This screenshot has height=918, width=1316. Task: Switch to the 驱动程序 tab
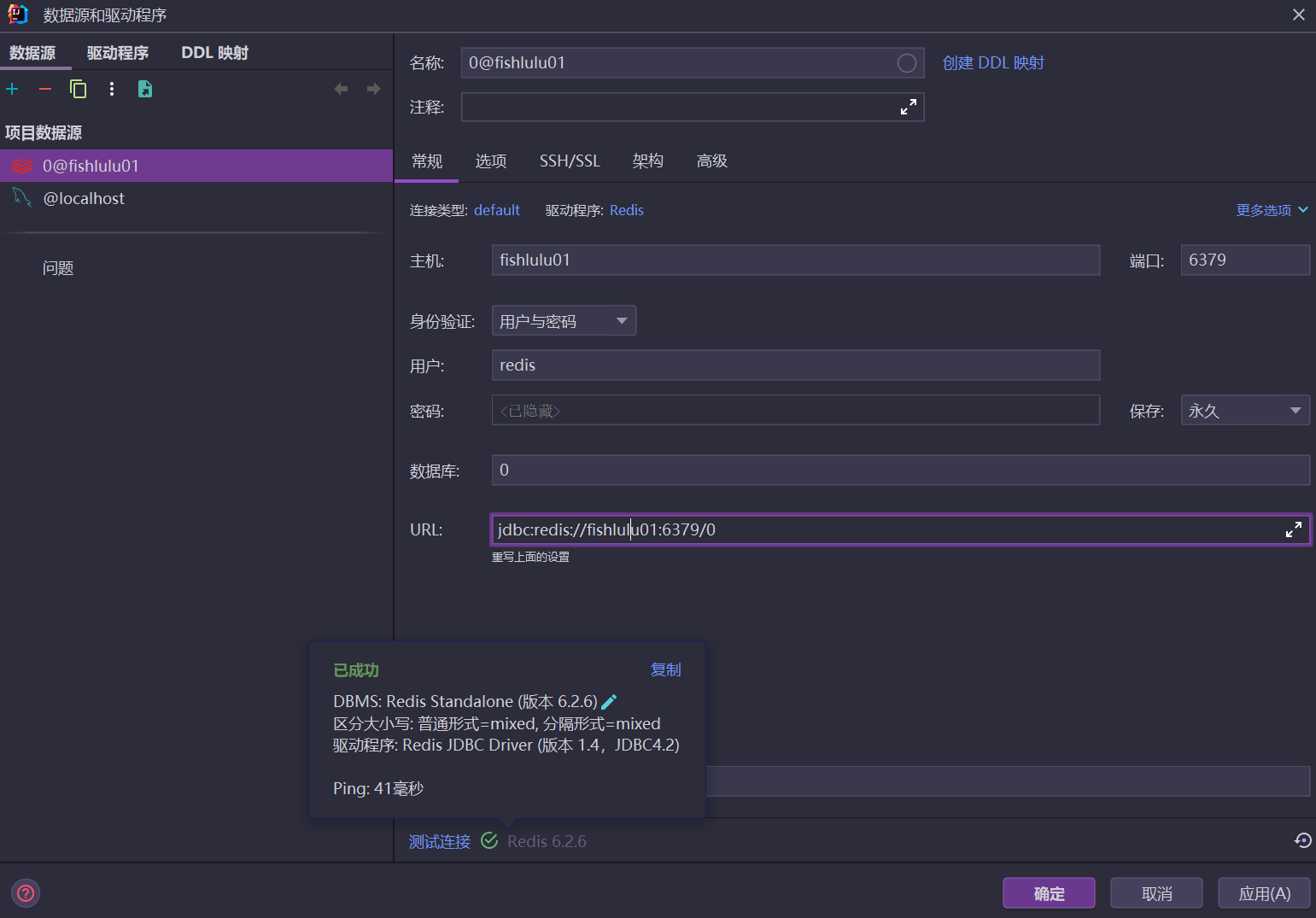118,53
